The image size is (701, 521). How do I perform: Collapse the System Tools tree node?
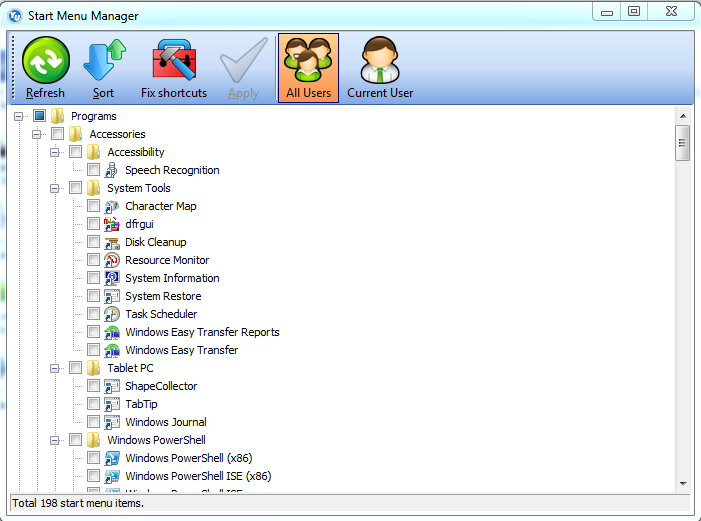54,188
